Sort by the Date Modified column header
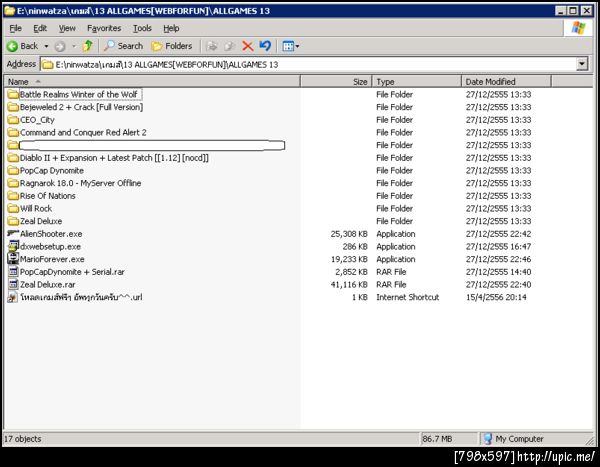The width and height of the screenshot is (600, 467). (x=506, y=82)
